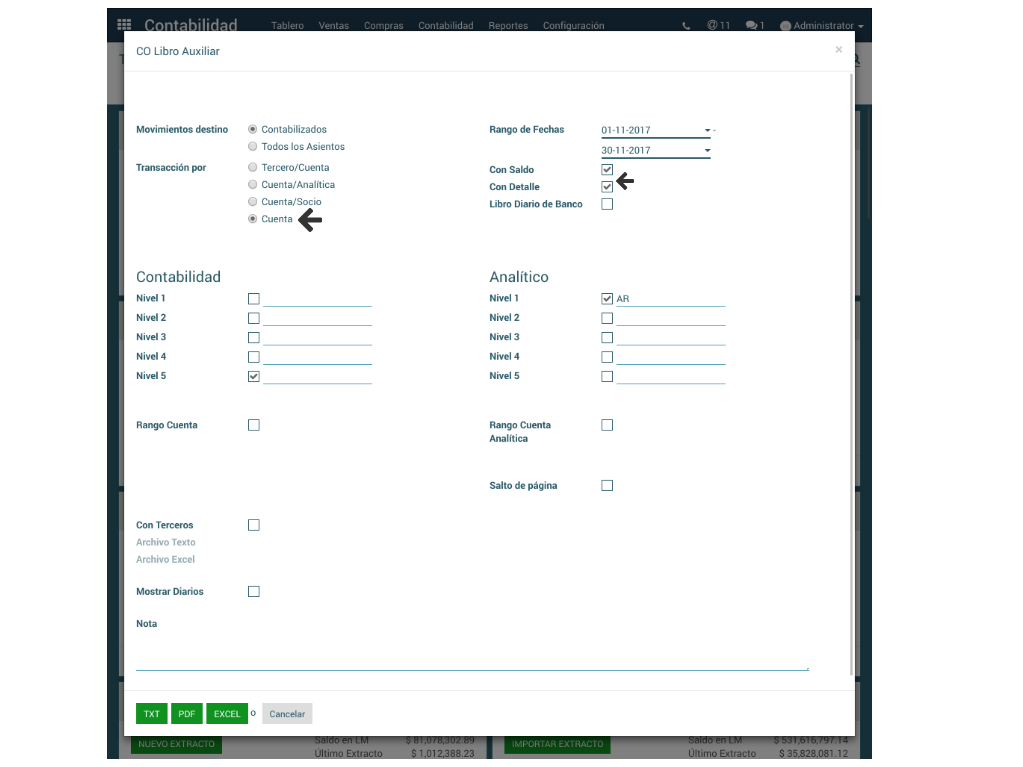The height and width of the screenshot is (767, 1023).
Task: Click the EXCEL export button
Action: (227, 714)
